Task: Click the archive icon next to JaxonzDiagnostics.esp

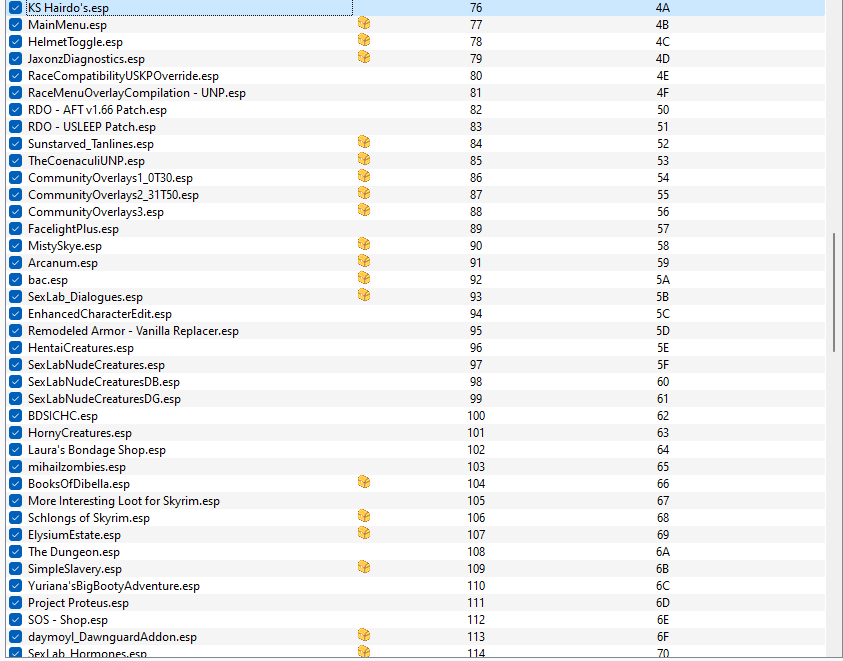Action: (x=364, y=57)
